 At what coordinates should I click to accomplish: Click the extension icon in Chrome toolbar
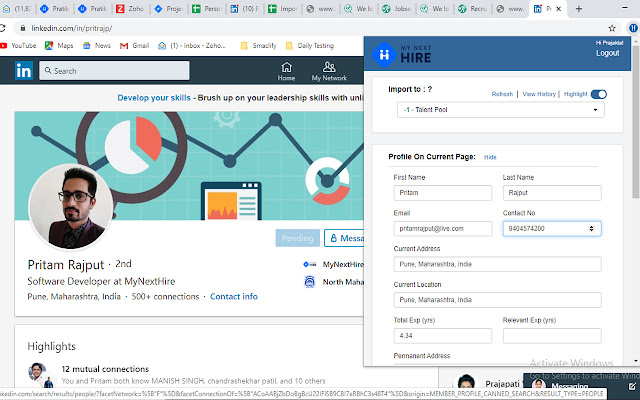[633, 28]
